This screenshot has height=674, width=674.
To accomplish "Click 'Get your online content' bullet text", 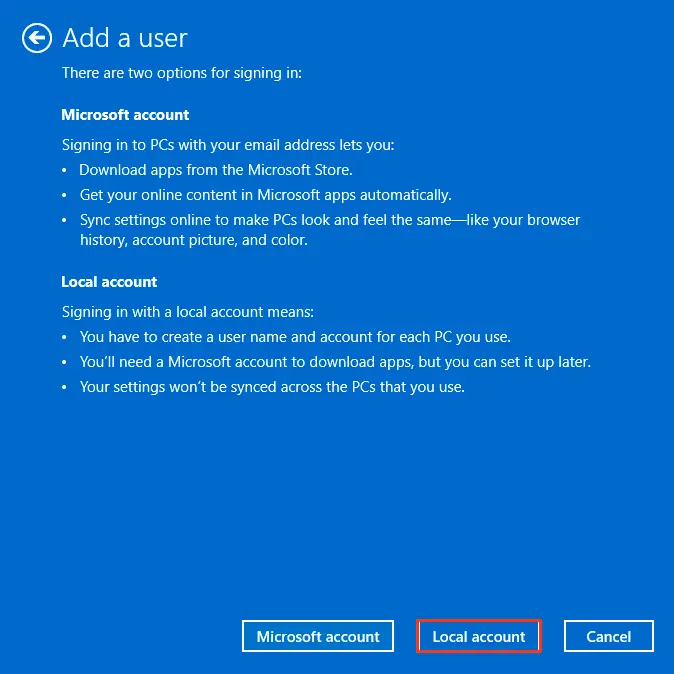I will click(265, 195).
